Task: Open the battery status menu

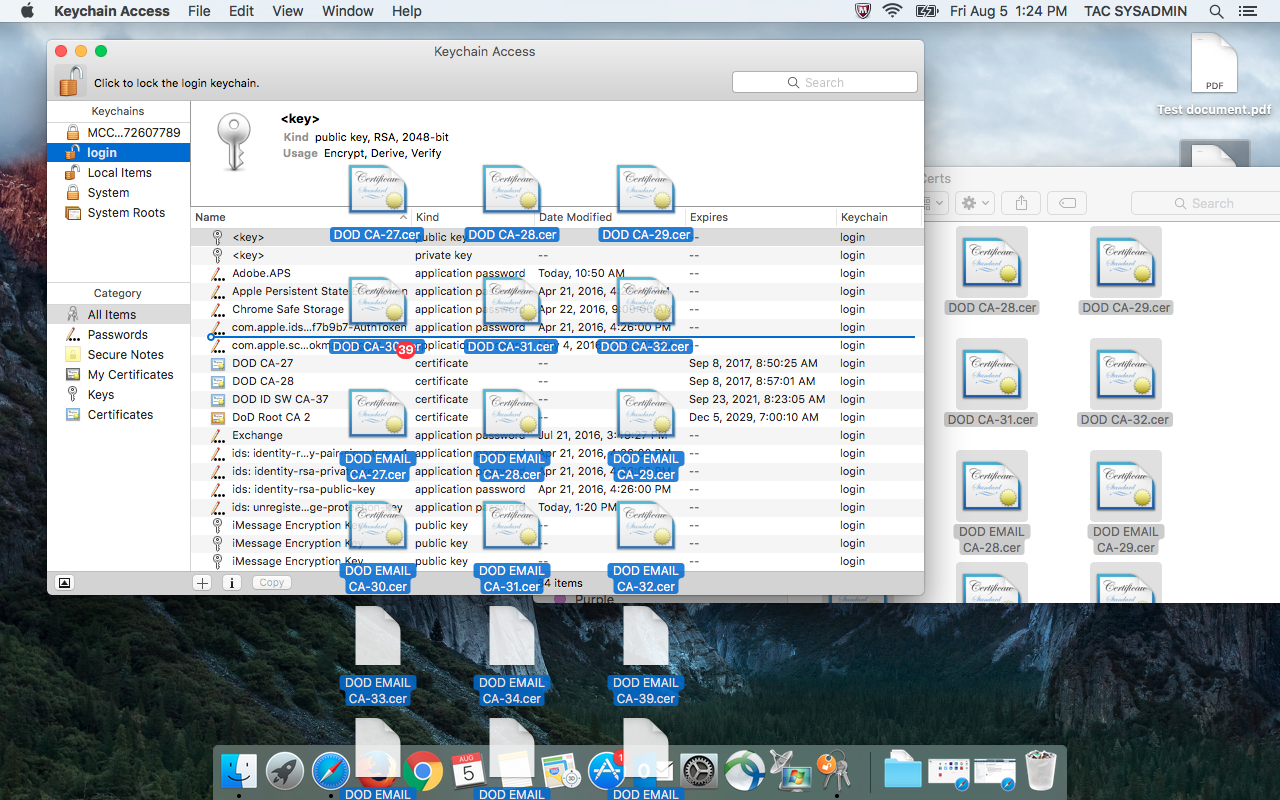Action: 927,11
